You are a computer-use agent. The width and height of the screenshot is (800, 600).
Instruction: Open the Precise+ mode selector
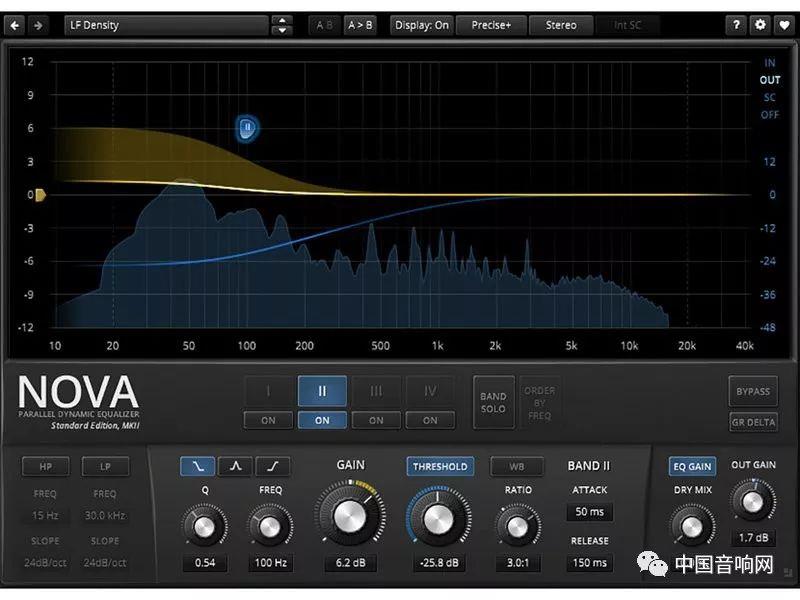(490, 25)
